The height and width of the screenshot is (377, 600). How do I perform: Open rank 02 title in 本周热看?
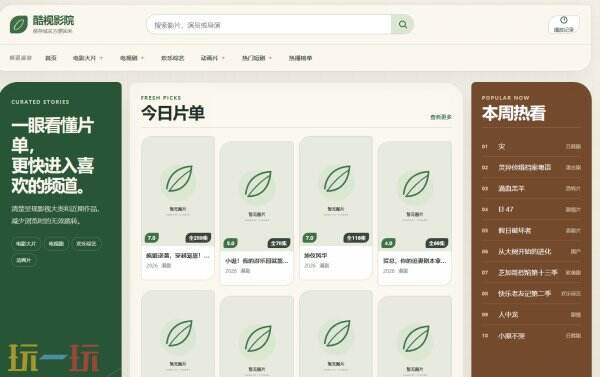pos(524,168)
